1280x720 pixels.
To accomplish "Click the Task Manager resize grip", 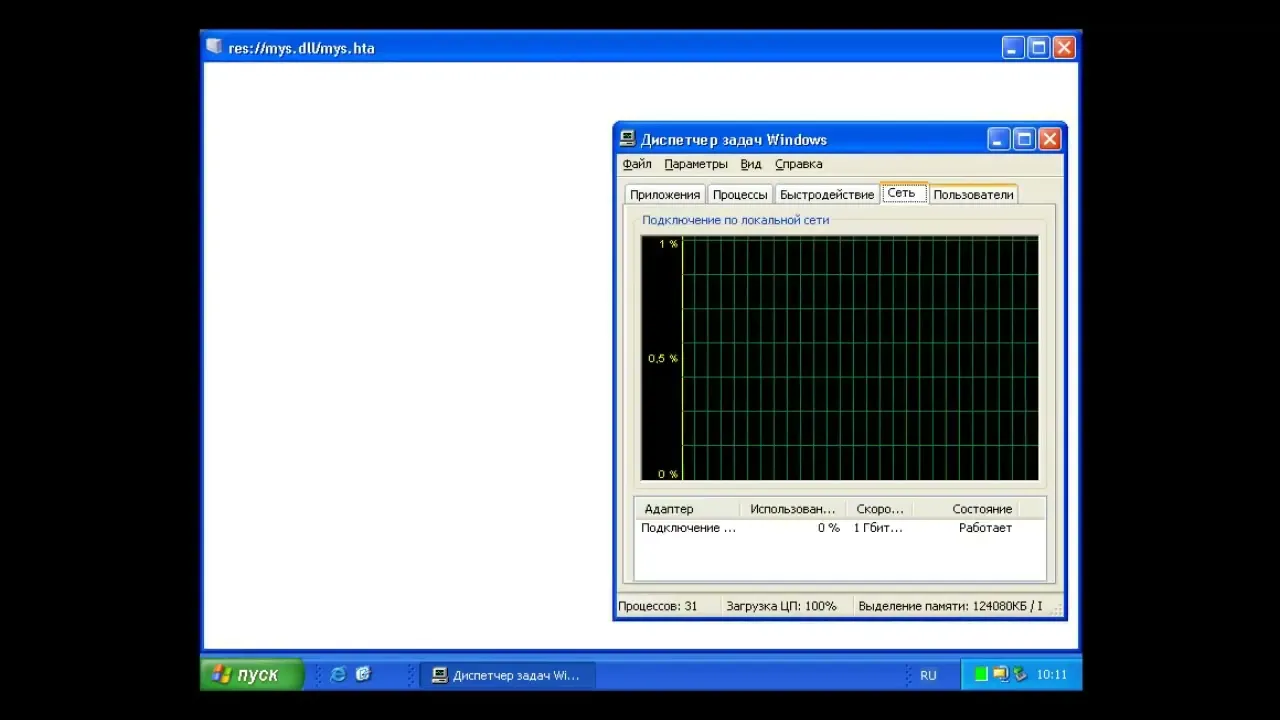I will click(x=1059, y=611).
